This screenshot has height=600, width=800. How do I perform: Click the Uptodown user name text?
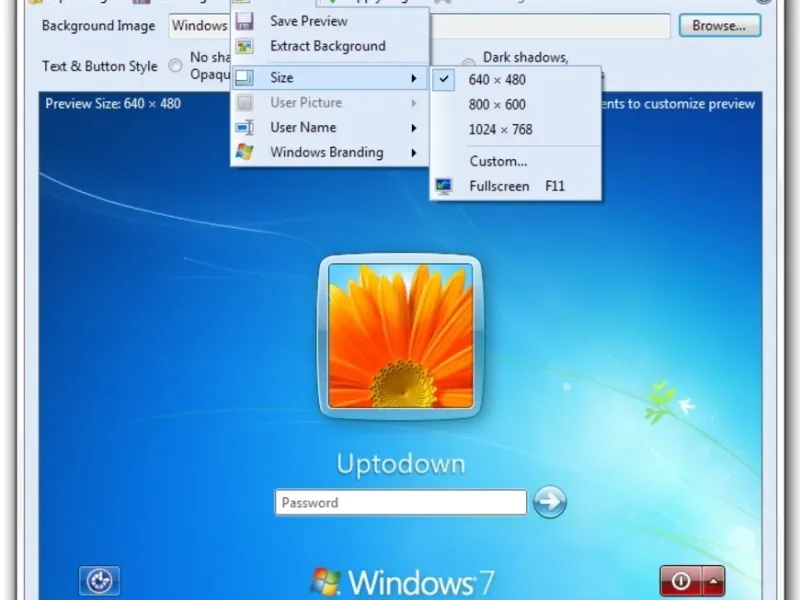coord(401,464)
